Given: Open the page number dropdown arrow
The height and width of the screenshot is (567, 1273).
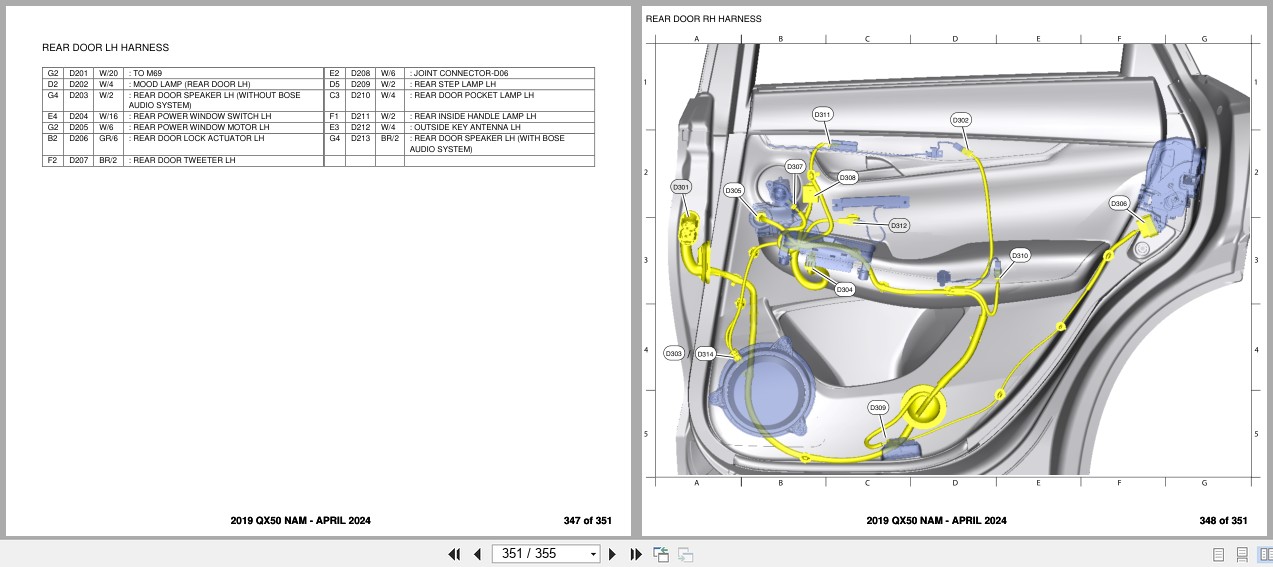Looking at the screenshot, I should pos(593,554).
